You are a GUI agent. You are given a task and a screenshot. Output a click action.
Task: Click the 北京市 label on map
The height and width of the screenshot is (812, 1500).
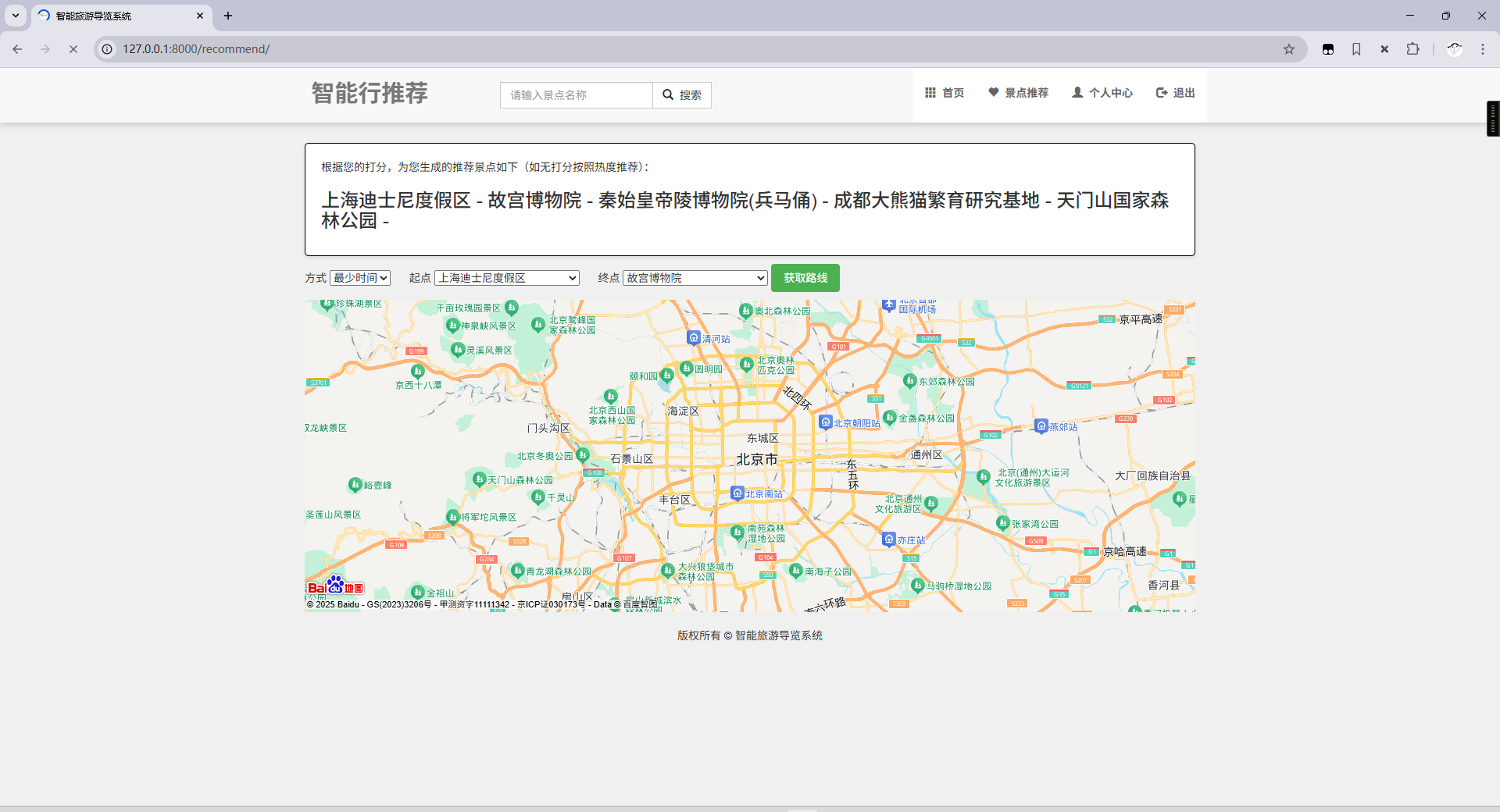coord(757,460)
